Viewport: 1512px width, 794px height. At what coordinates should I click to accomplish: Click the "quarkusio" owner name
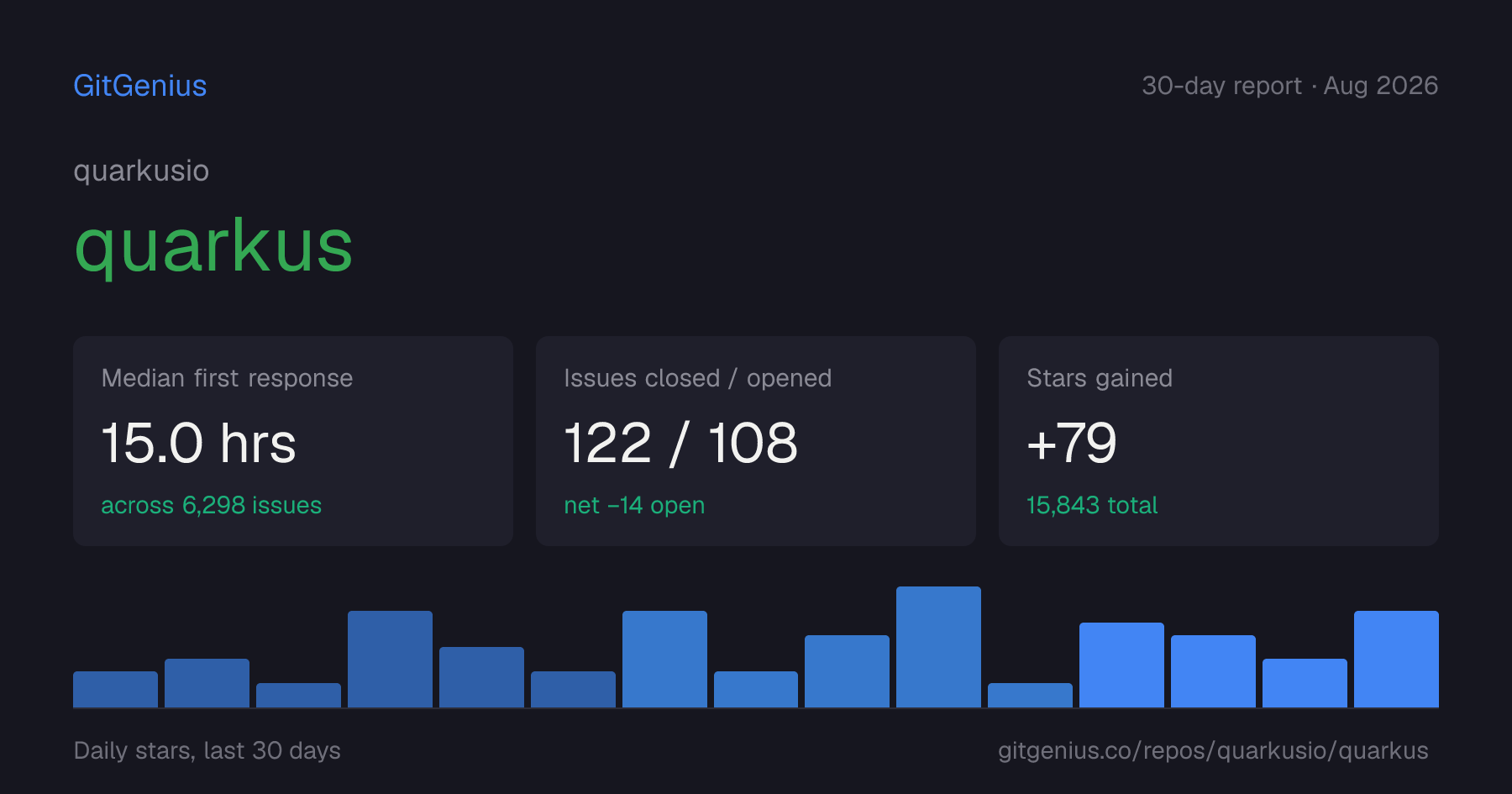pos(141,171)
